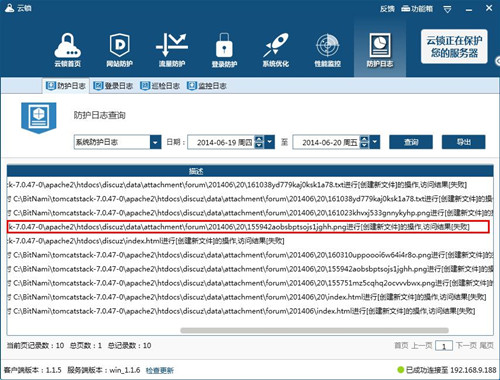Select log row ending forum\201406\index.html
The height and width of the screenshot is (380, 500).
[x=250, y=311]
